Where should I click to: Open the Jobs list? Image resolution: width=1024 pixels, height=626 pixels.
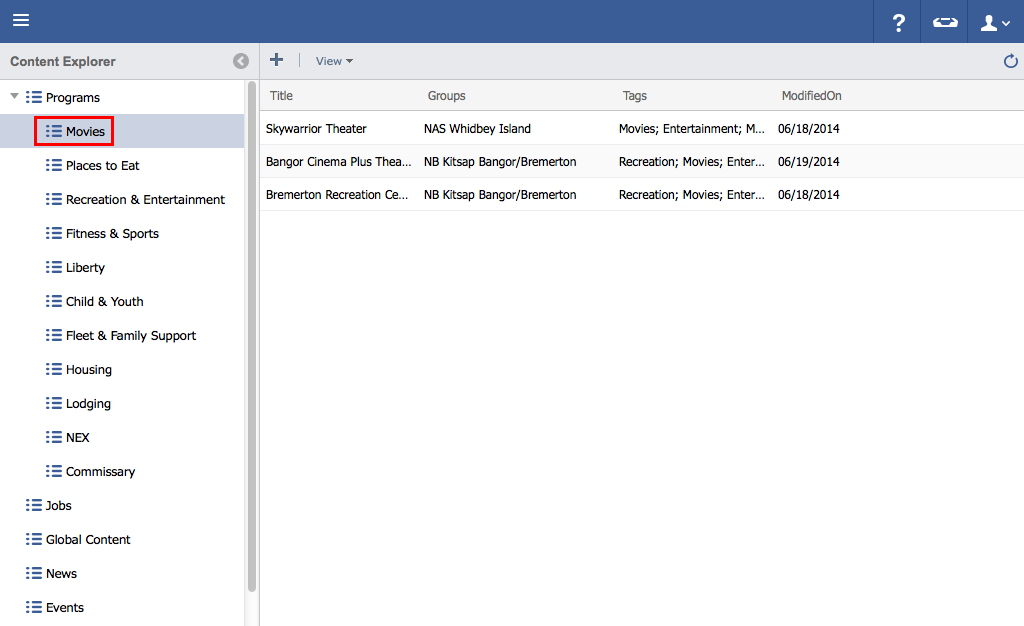[58, 505]
